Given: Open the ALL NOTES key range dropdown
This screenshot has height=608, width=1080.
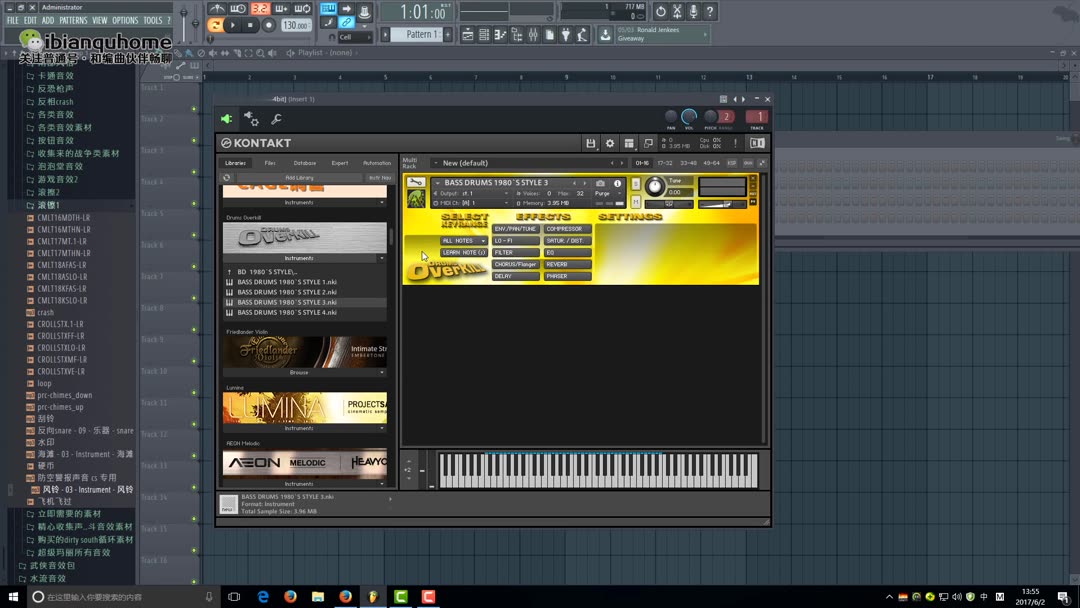Looking at the screenshot, I should [x=464, y=241].
